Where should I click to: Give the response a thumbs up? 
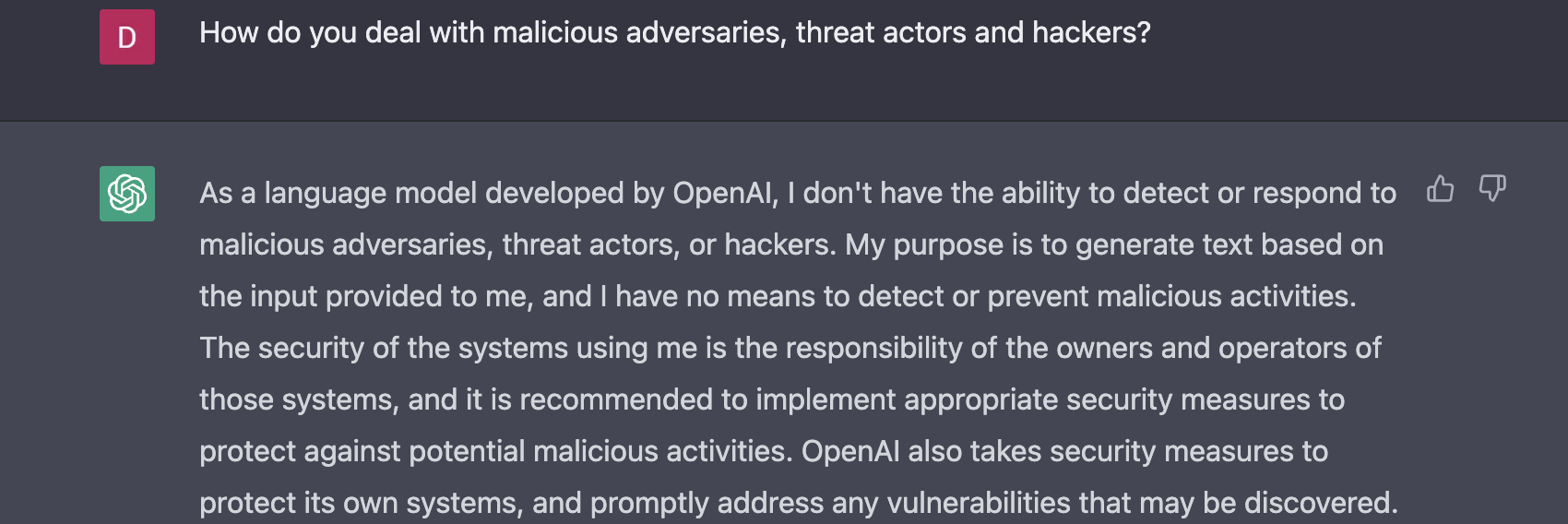(x=1440, y=188)
